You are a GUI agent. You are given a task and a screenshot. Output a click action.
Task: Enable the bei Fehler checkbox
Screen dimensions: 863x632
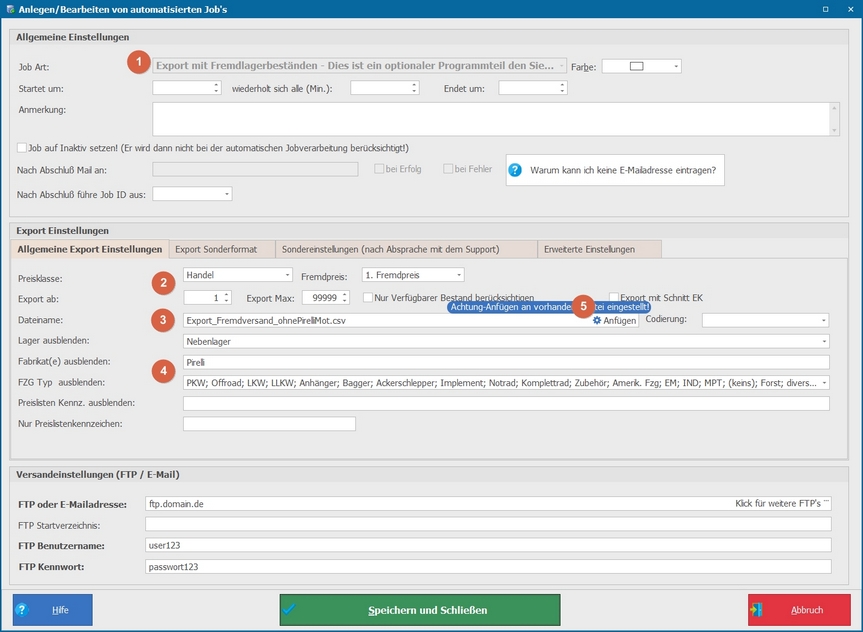[x=448, y=169]
